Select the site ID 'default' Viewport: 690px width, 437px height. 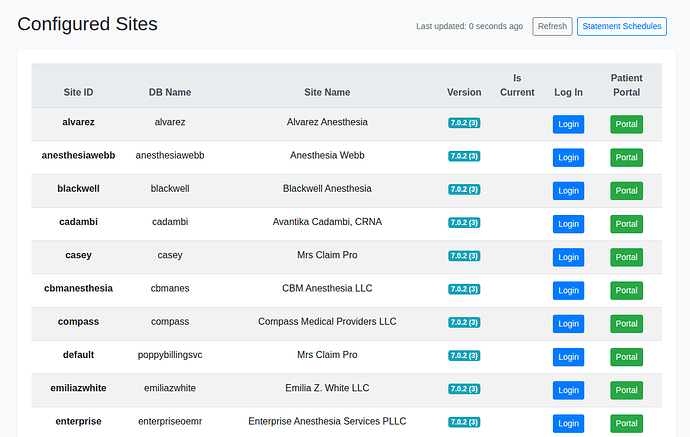tap(78, 355)
